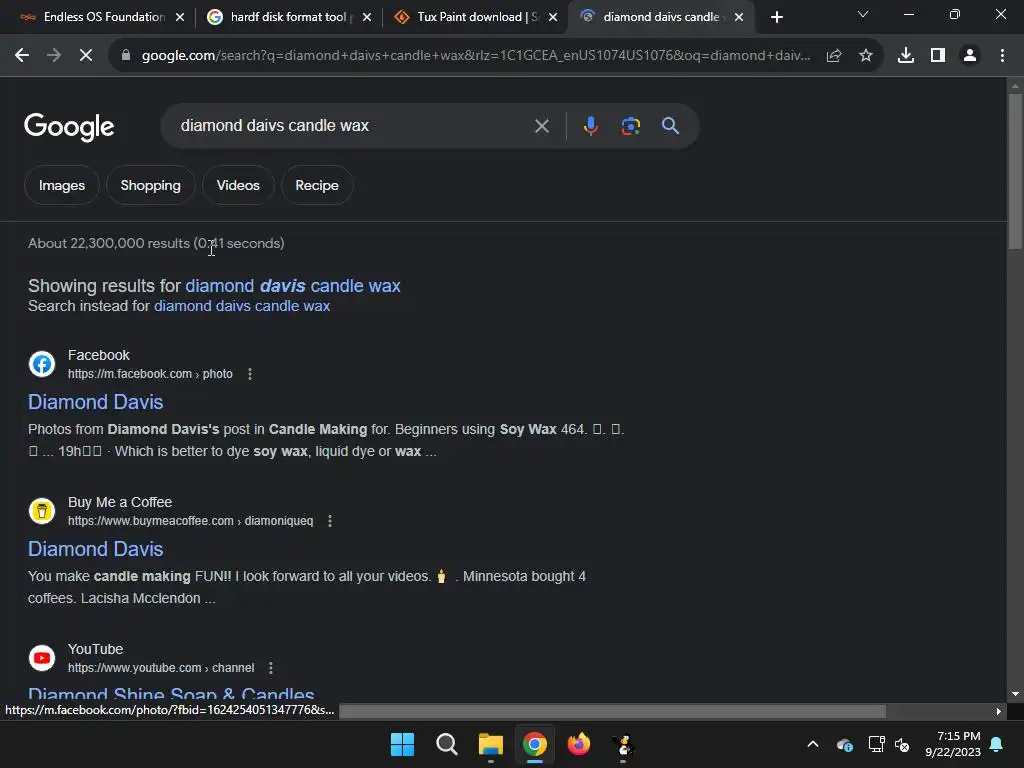Click muted volume tray icon
Screen dimensions: 1024x768
pyautogui.click(x=902, y=744)
